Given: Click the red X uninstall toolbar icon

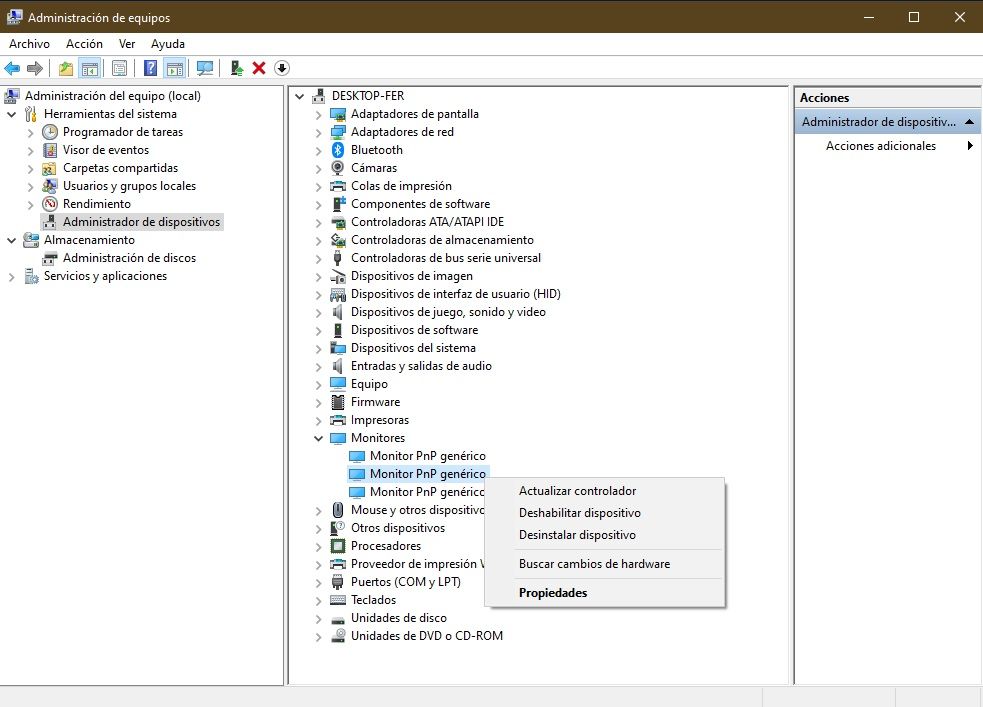Looking at the screenshot, I should click(x=259, y=68).
